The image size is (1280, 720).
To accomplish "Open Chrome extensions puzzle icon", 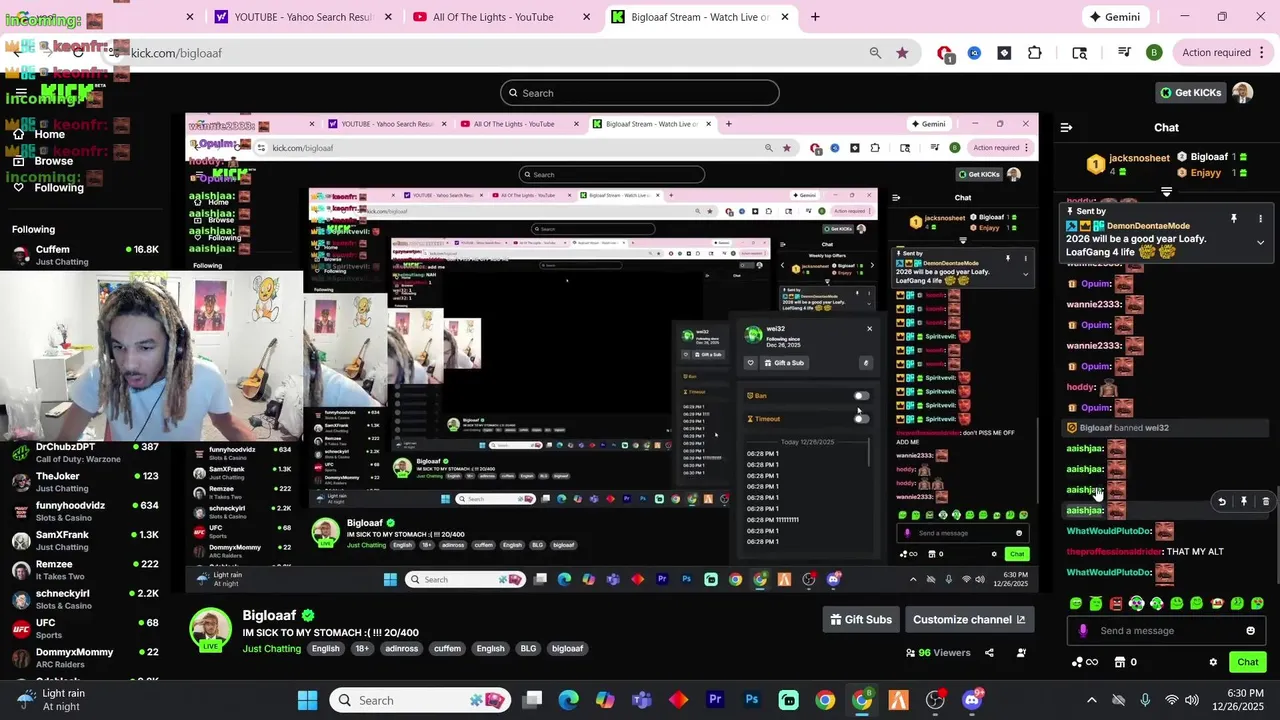I will tap(1035, 53).
